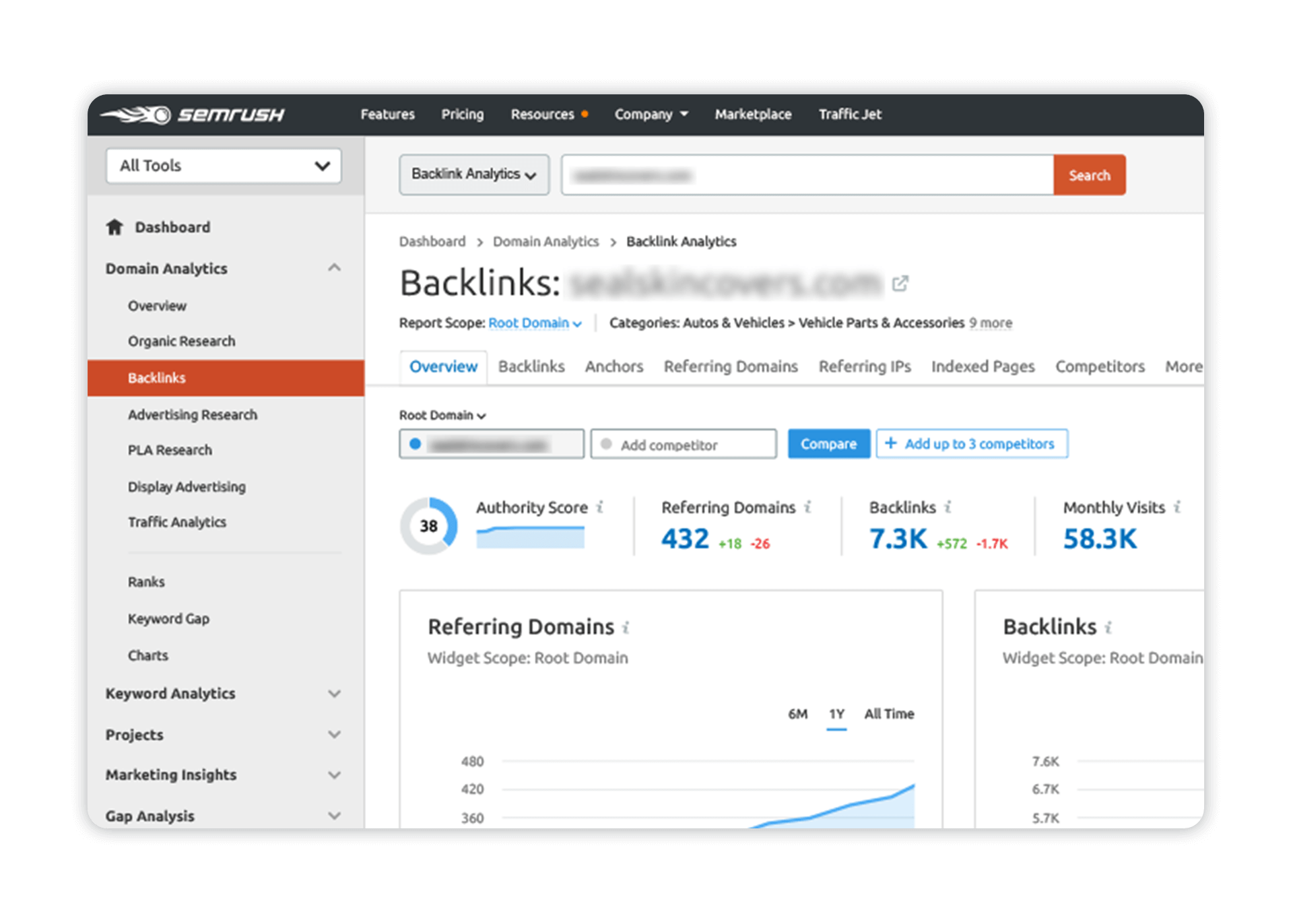Click the Add competitor input field

click(x=682, y=444)
